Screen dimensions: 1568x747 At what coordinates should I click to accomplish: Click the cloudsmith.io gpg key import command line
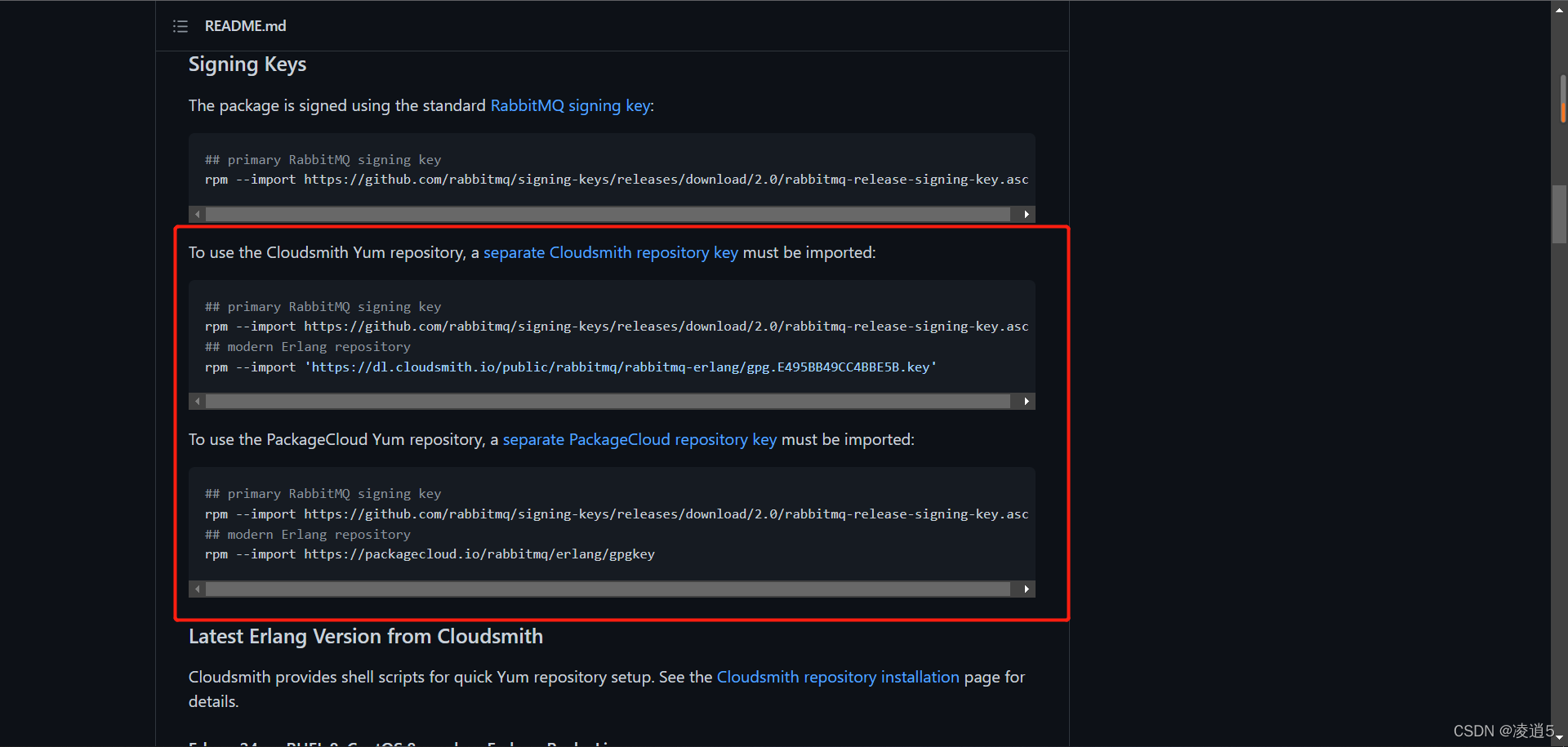571,367
